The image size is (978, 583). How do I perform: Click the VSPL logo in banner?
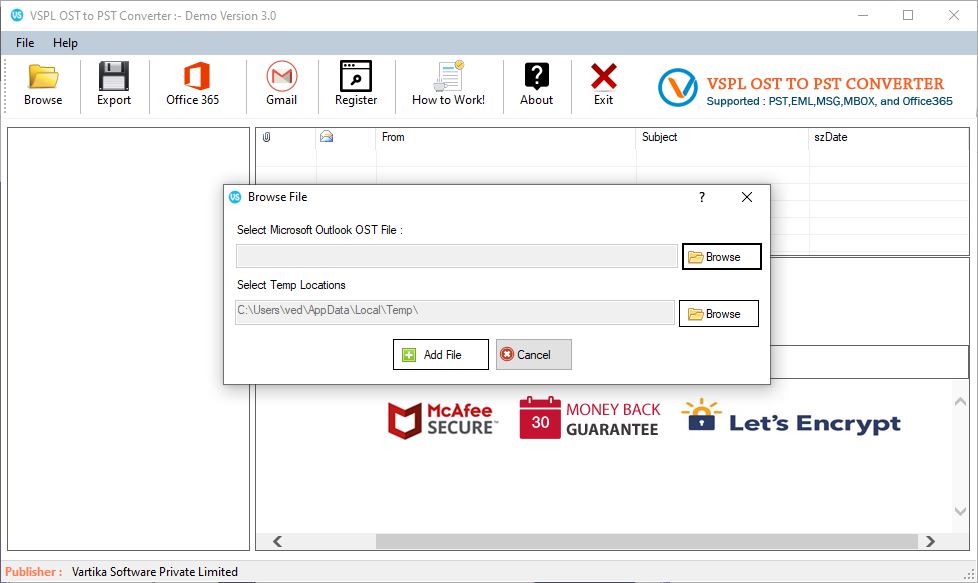click(677, 87)
